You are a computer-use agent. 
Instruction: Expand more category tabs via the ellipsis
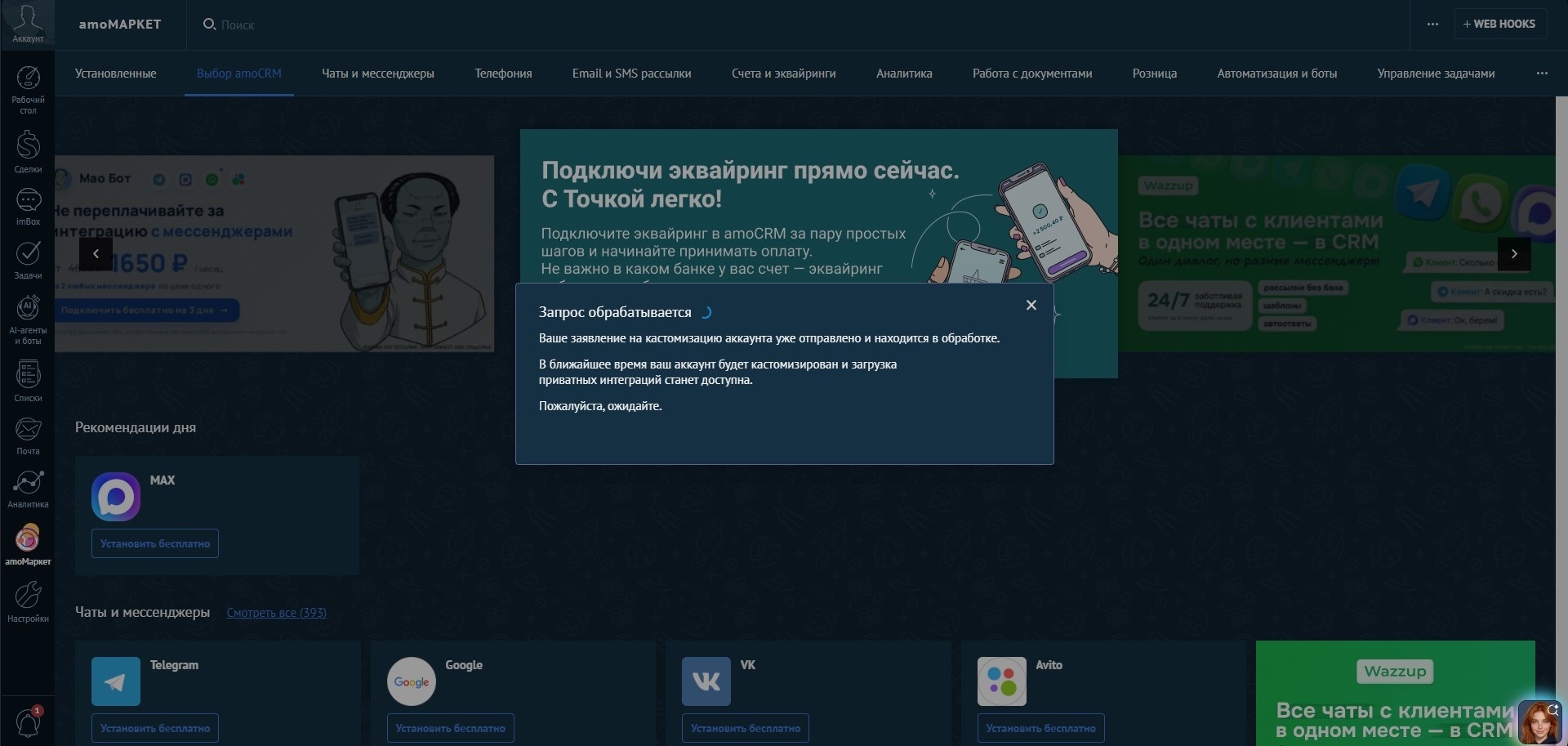tap(1542, 74)
